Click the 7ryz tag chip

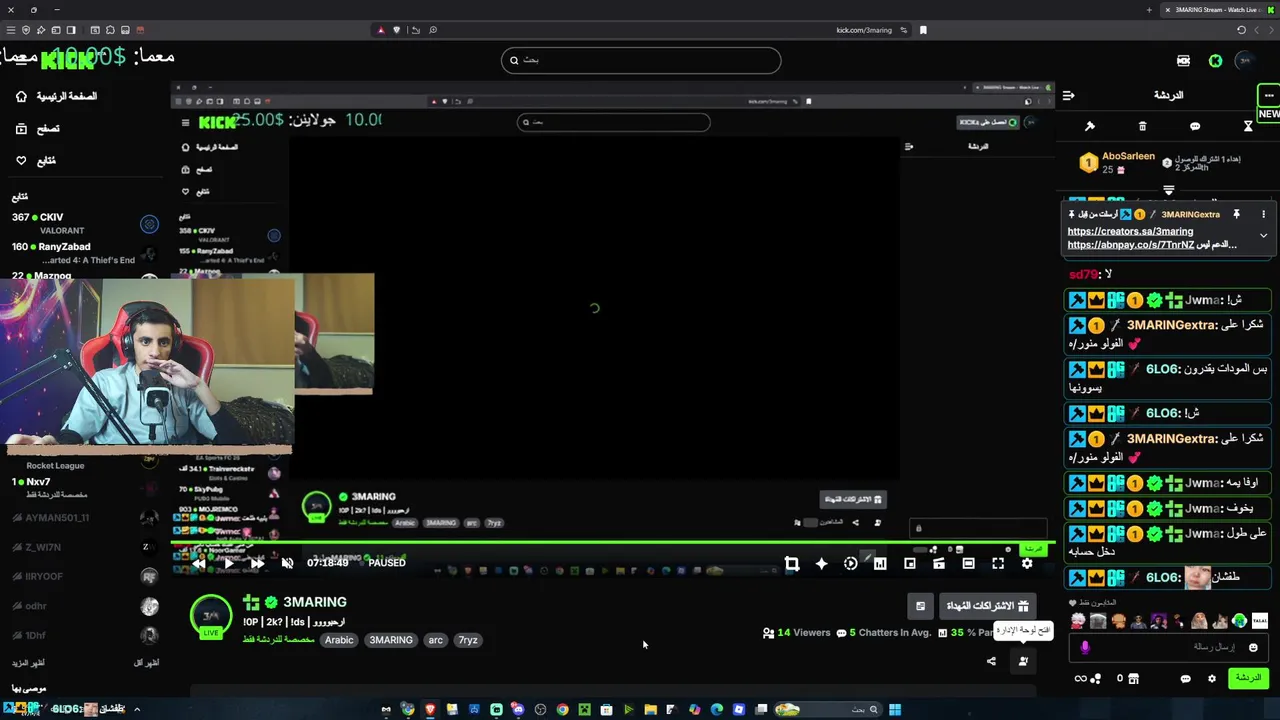coord(468,640)
